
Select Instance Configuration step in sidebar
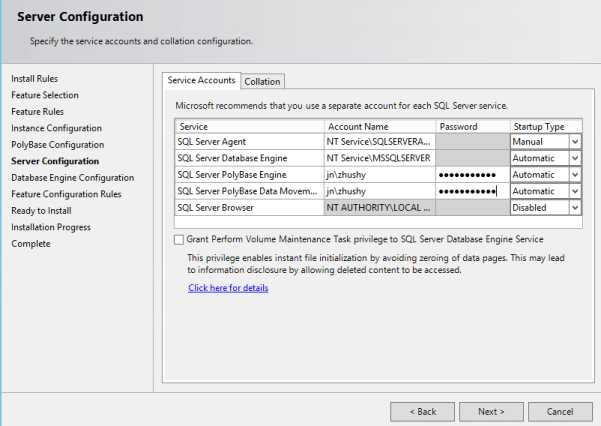pos(56,128)
